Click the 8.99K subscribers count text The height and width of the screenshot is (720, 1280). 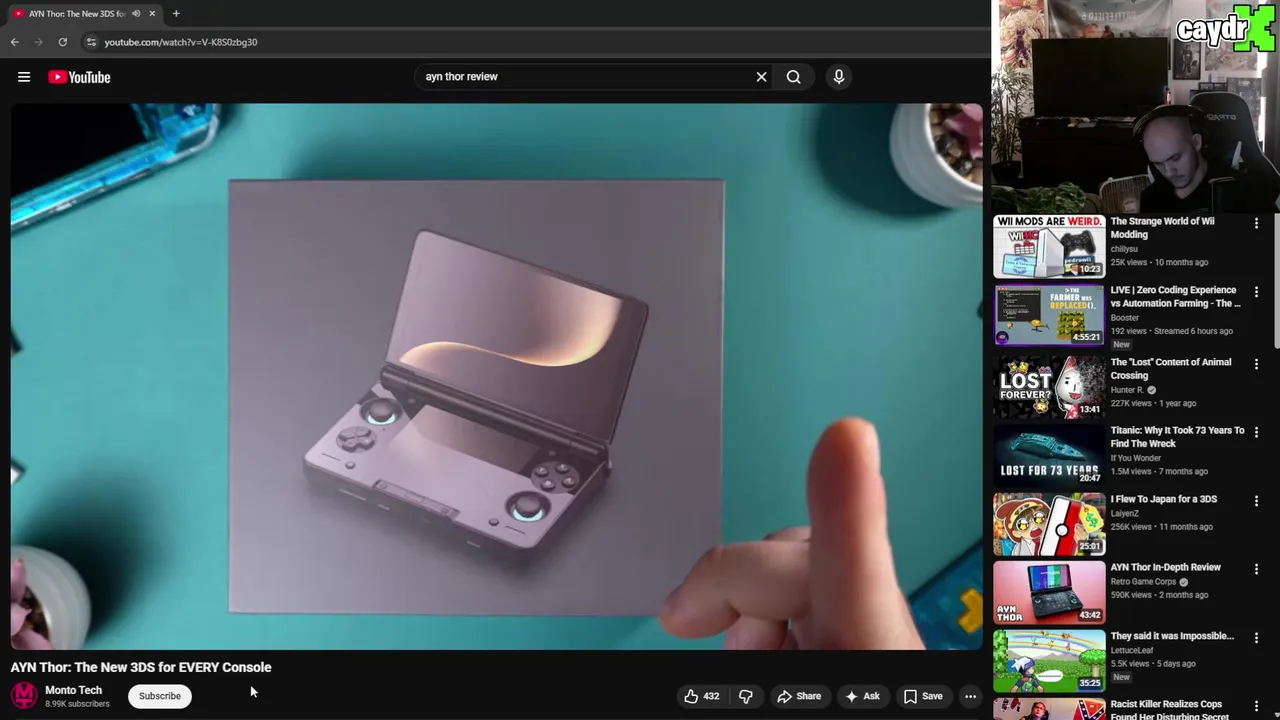pos(77,704)
